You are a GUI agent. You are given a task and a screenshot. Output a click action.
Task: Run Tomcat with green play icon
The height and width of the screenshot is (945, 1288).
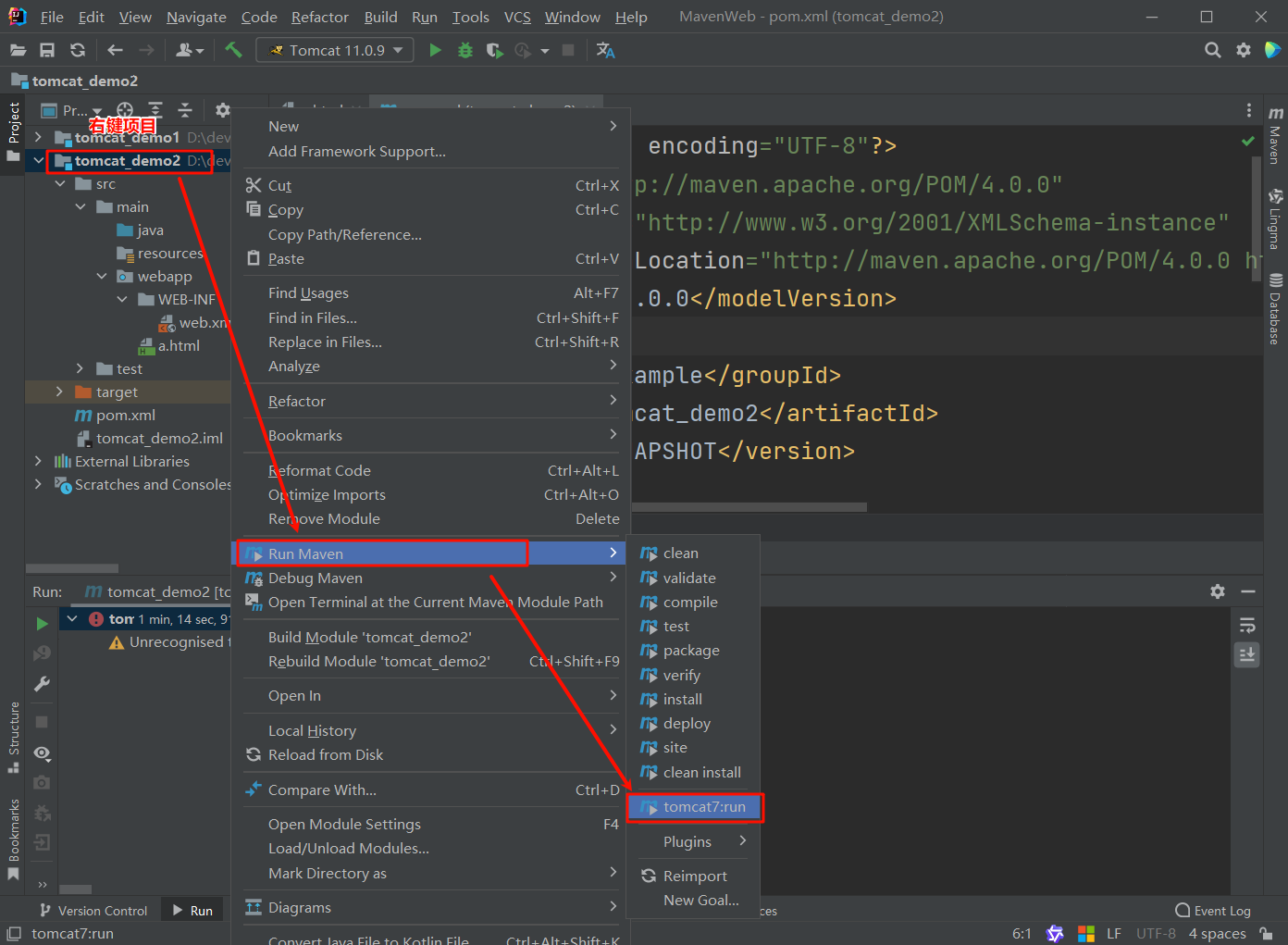pos(435,50)
